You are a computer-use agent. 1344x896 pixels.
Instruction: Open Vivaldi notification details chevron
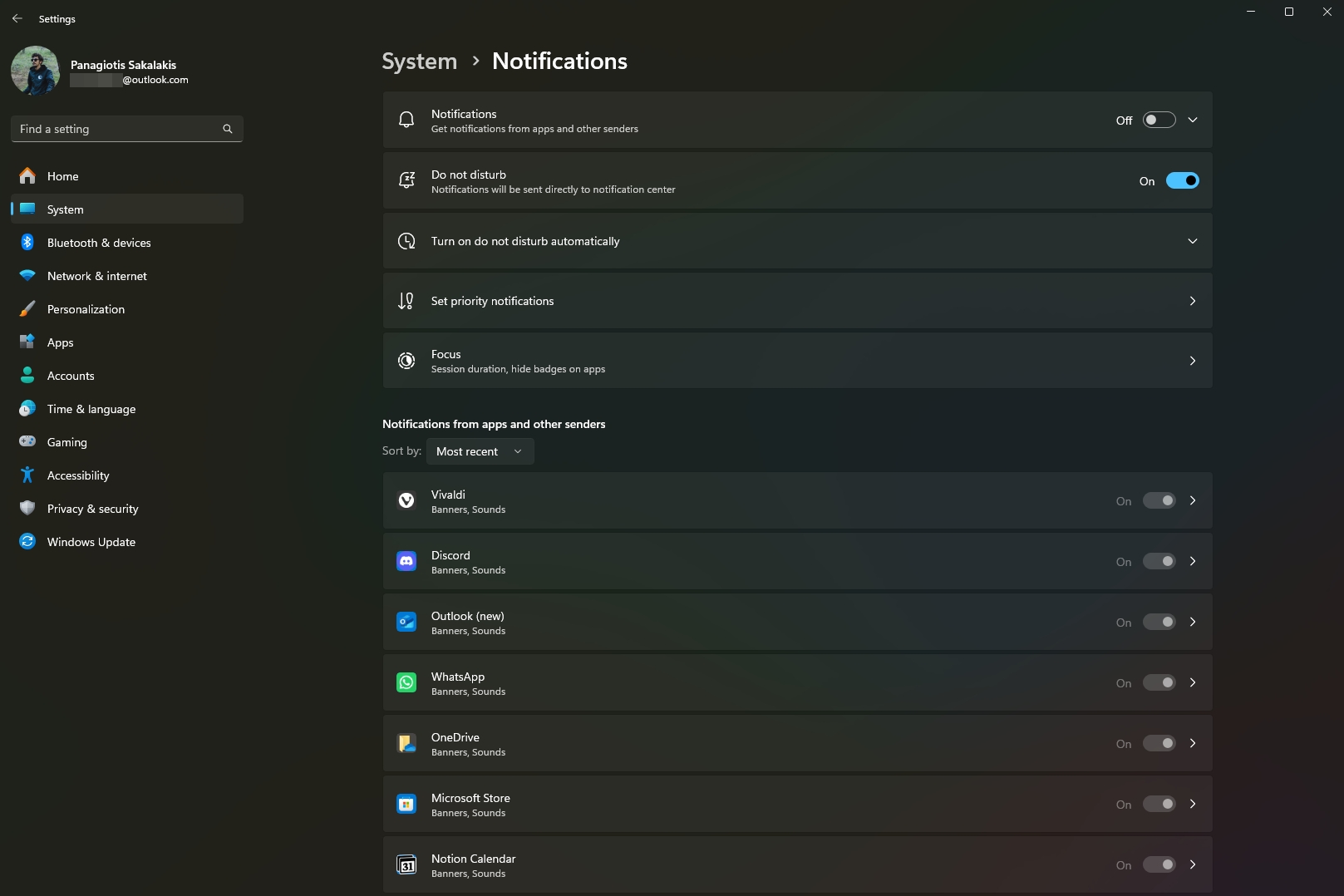coord(1193,500)
